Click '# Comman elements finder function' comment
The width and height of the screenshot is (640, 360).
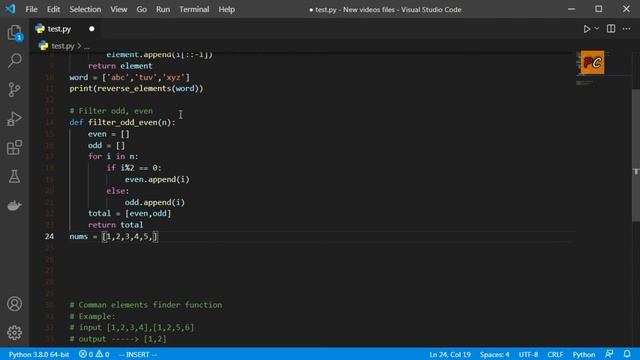(146, 305)
